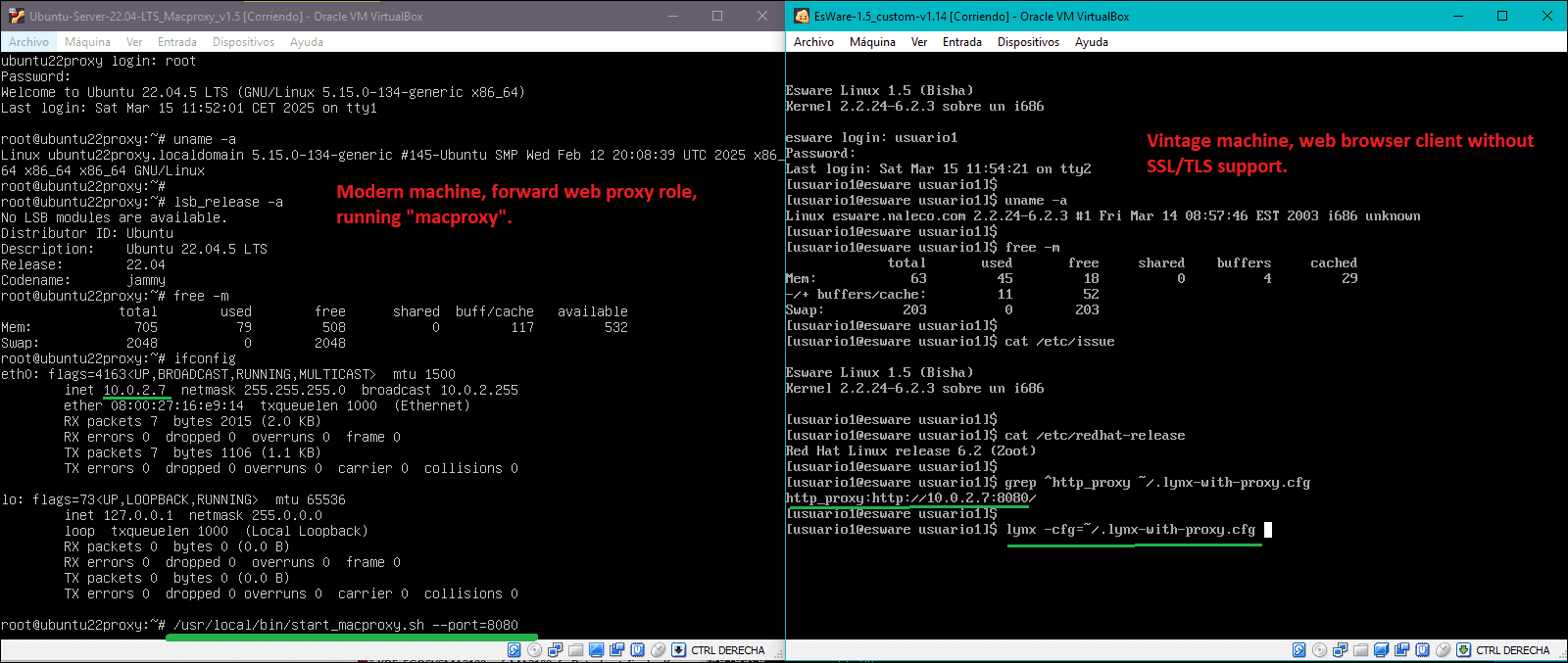1568x663 pixels.
Task: Click the CPU chip icon in Ubuntu-Server status bar
Action: pos(637,649)
